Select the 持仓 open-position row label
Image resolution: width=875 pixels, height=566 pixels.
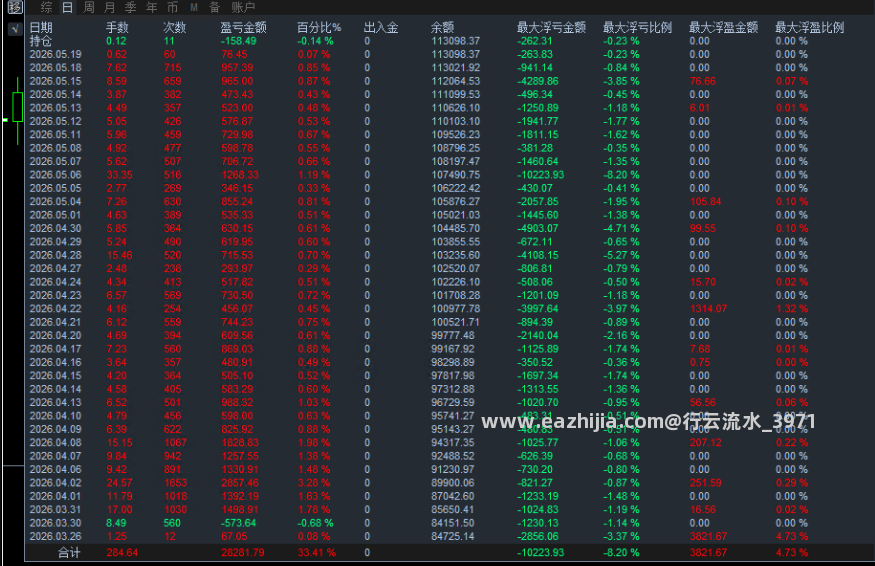[41, 41]
